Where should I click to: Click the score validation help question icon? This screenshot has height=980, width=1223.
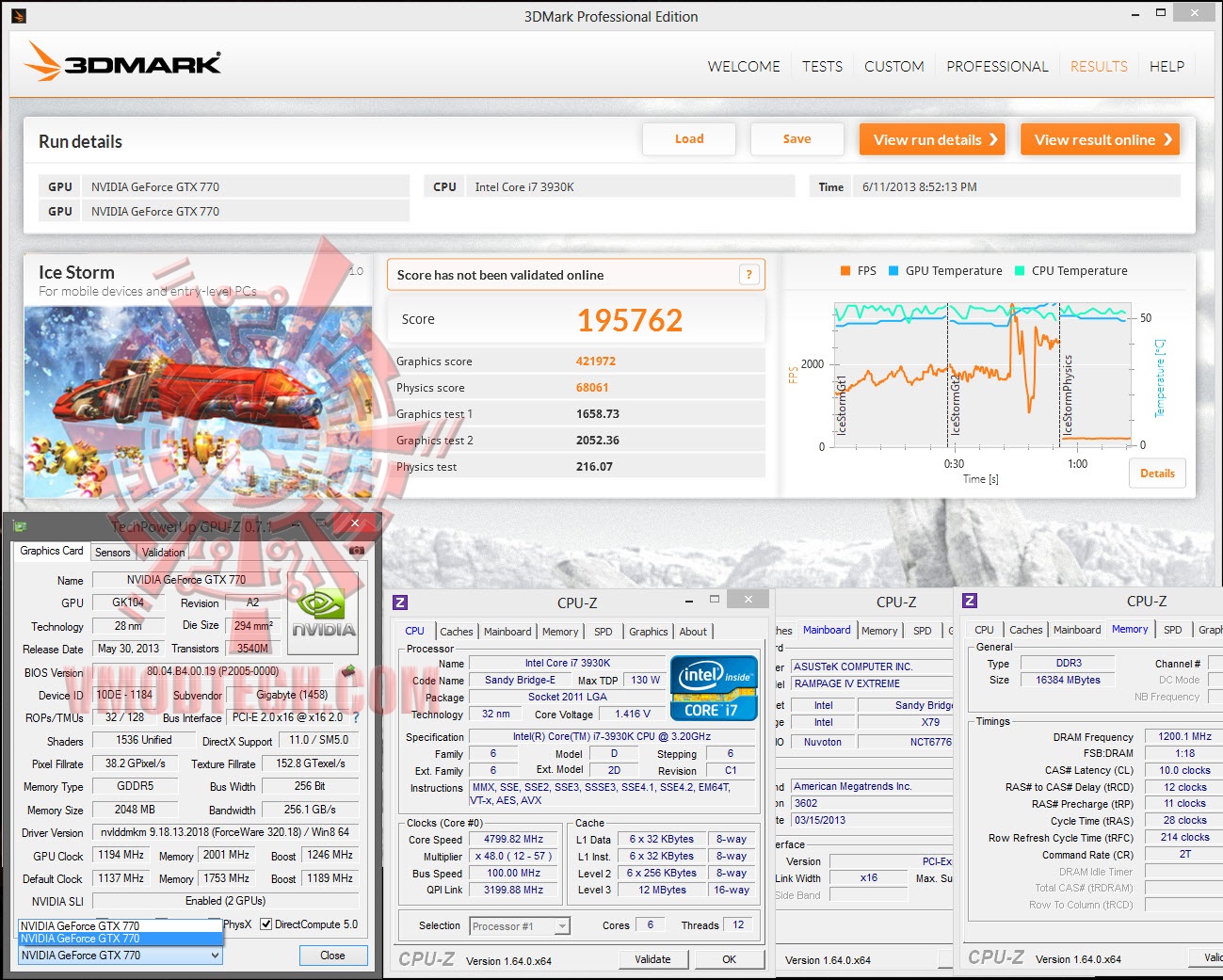(x=749, y=275)
